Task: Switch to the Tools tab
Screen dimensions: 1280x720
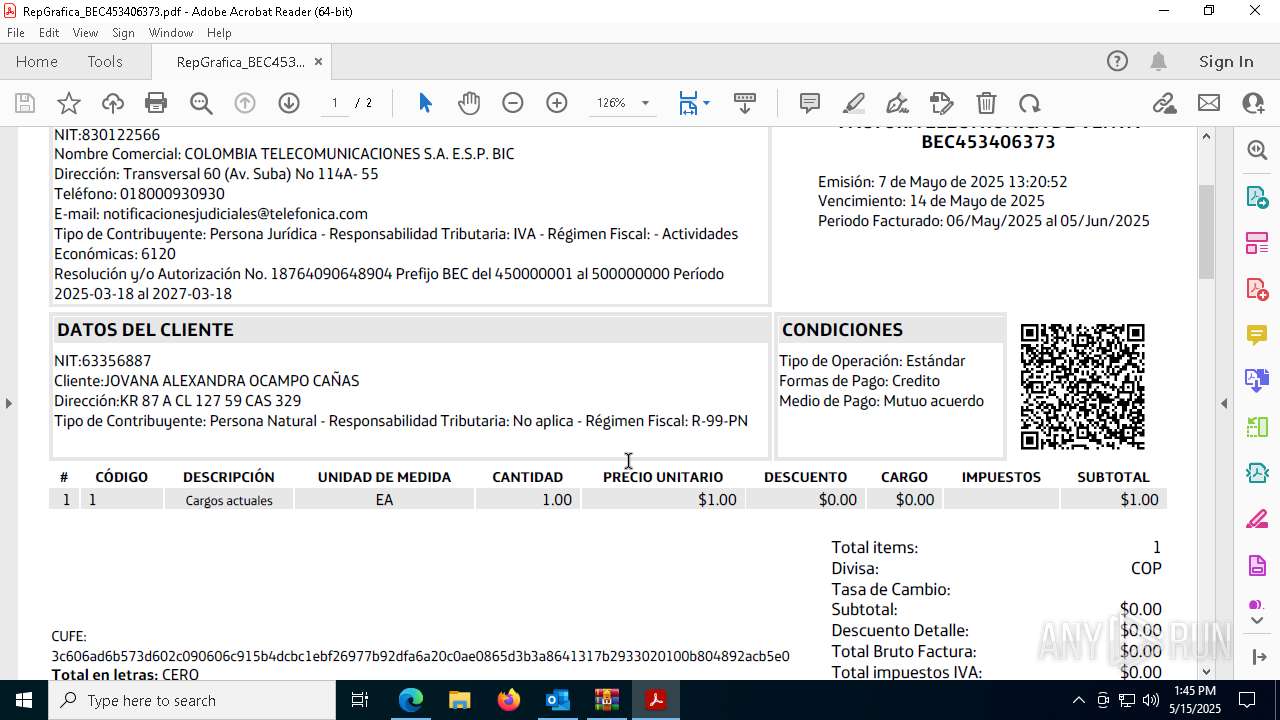Action: pyautogui.click(x=105, y=62)
